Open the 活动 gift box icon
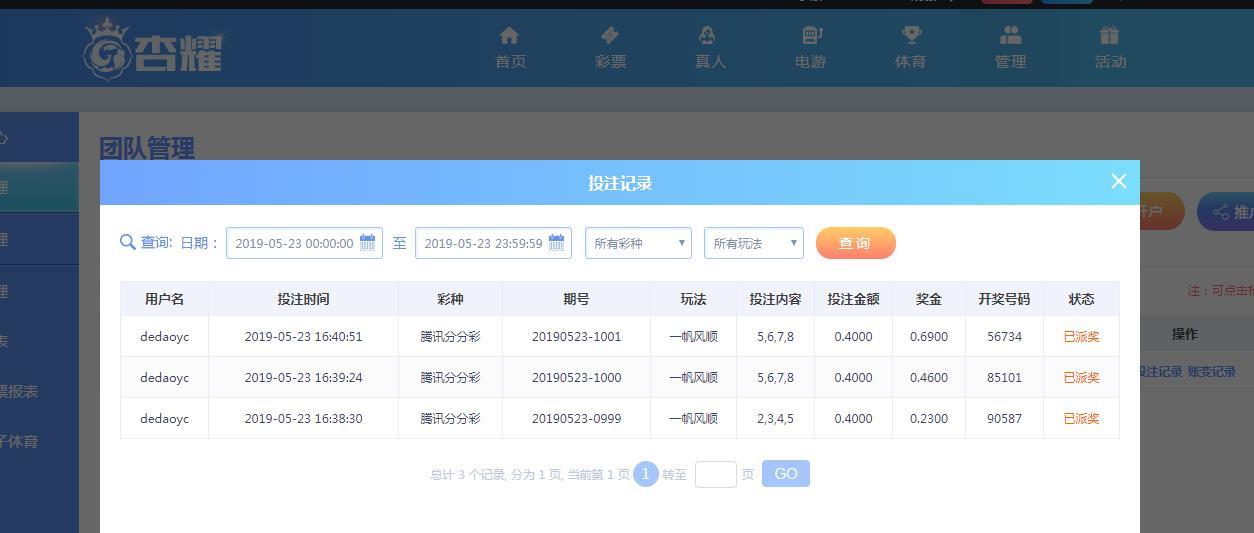This screenshot has width=1254, height=533. coord(1109,36)
